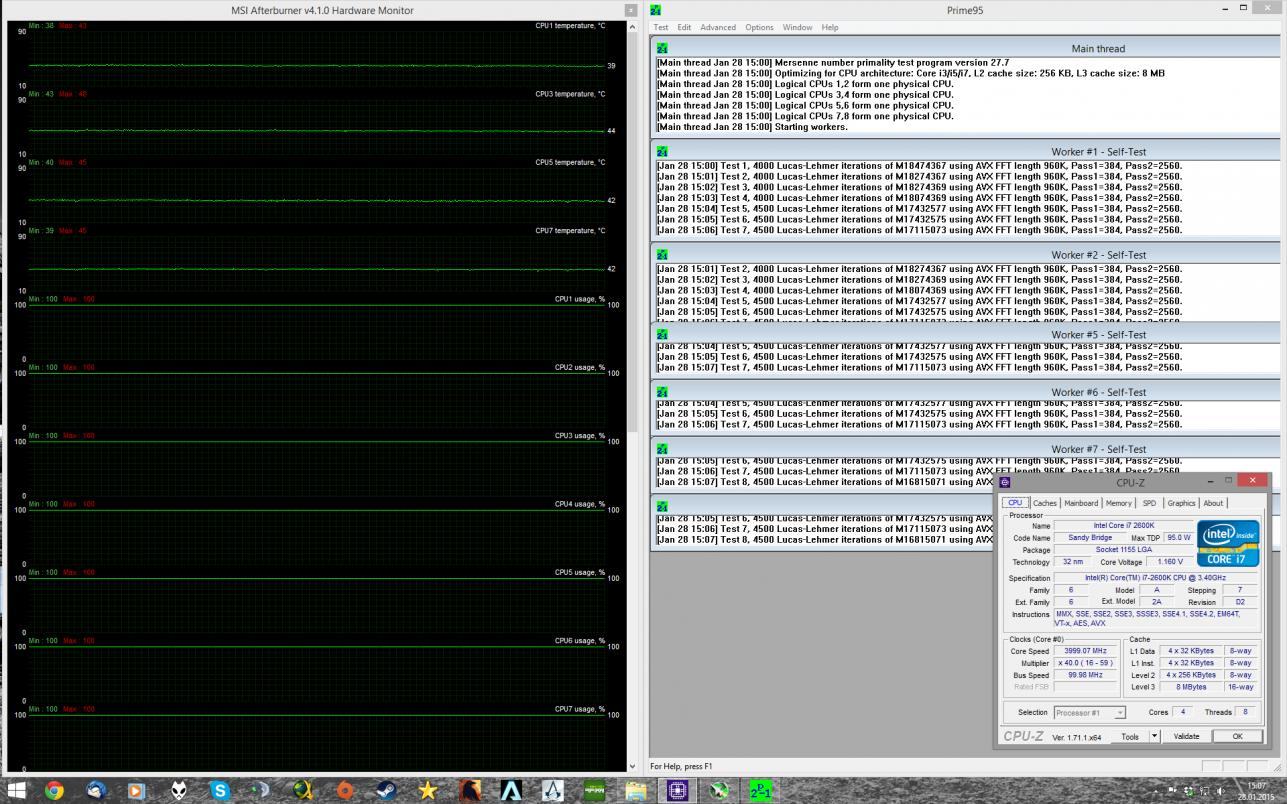Open the Test menu in Prime95
1287x804 pixels.
coord(661,27)
